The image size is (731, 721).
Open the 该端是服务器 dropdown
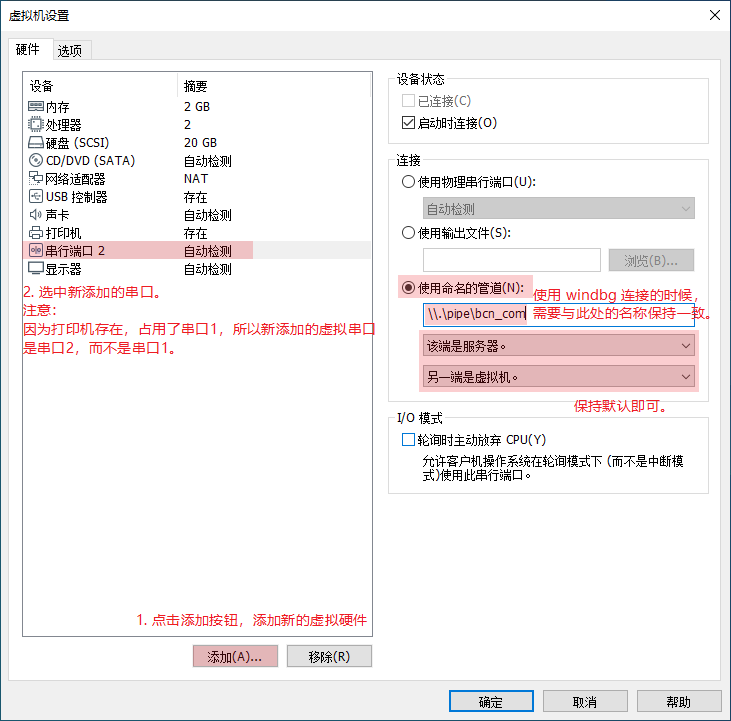[559, 345]
